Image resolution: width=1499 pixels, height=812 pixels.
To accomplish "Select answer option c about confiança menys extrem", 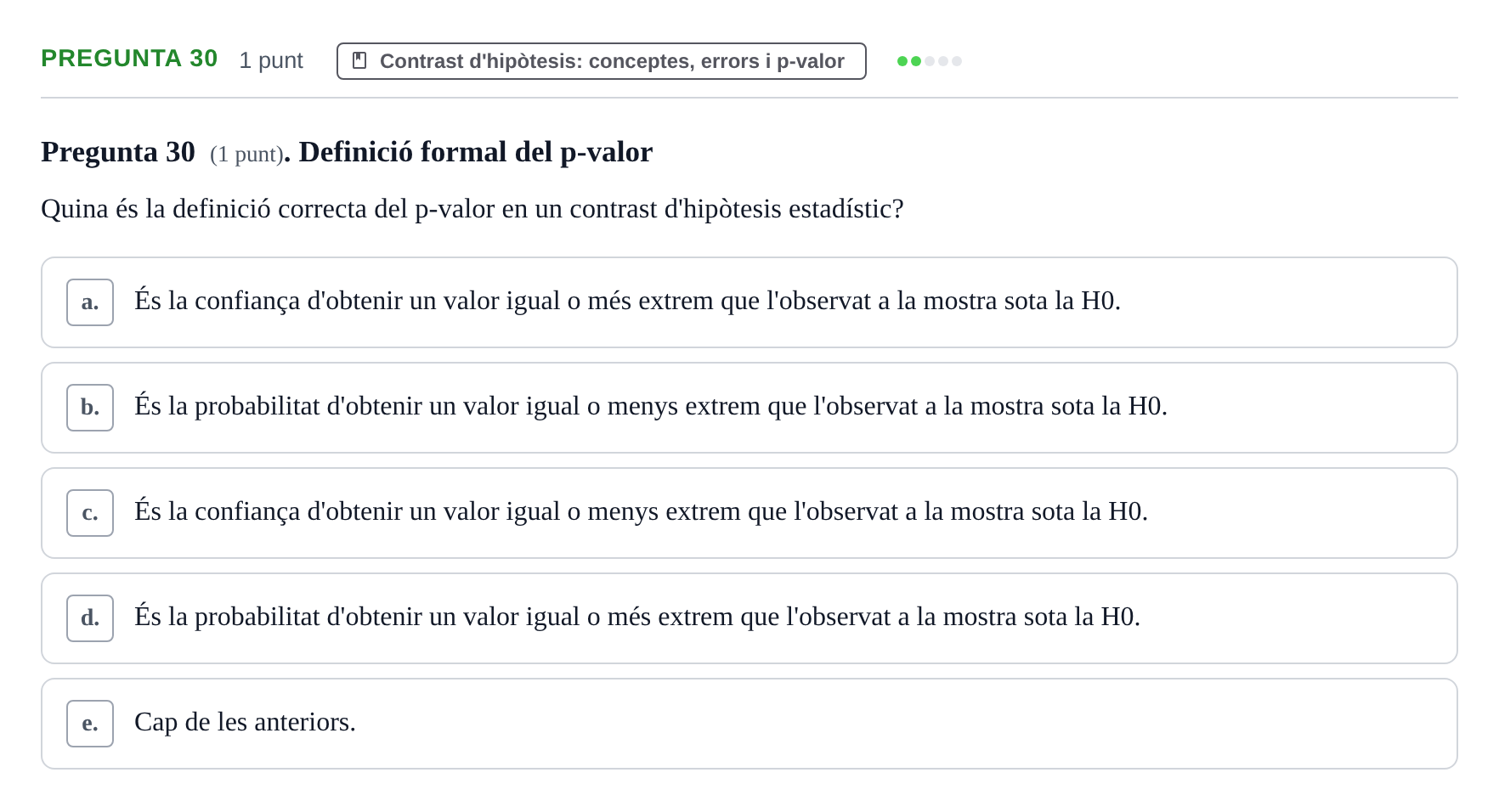I will [x=749, y=513].
